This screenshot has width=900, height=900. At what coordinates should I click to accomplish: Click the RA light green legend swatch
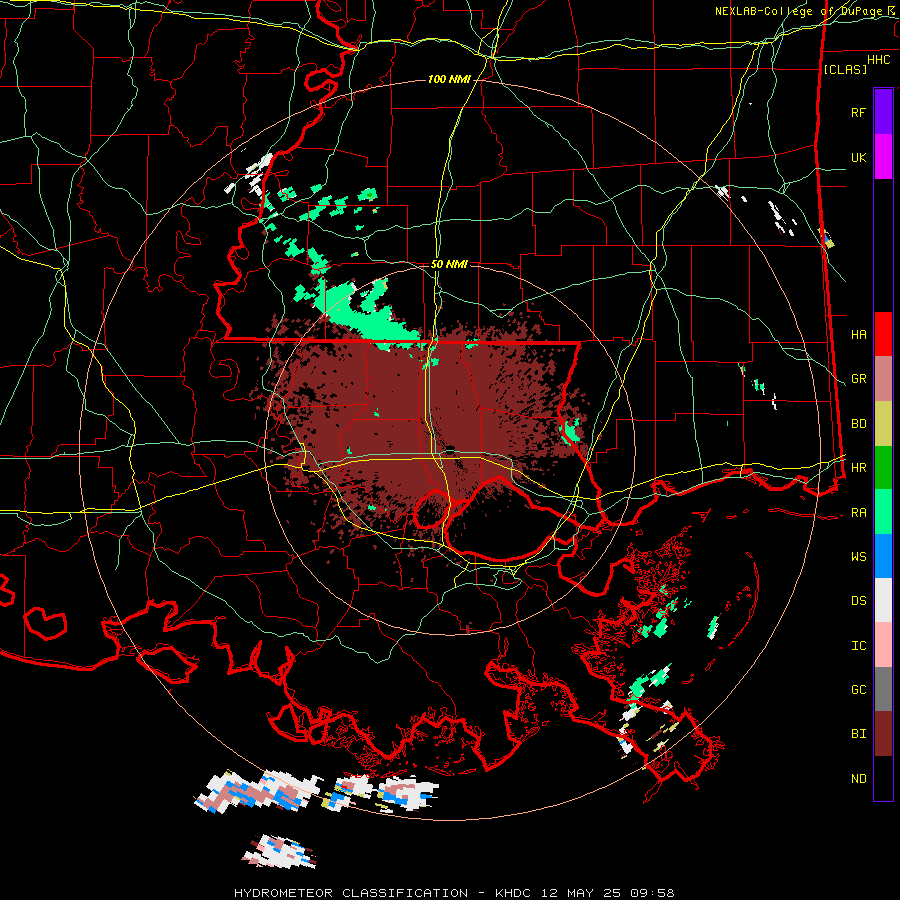[883, 512]
